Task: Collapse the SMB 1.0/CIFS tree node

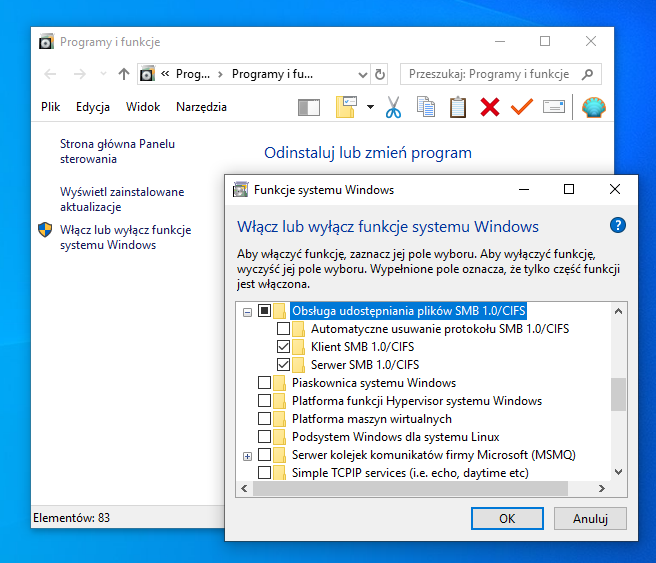Action: click(247, 312)
